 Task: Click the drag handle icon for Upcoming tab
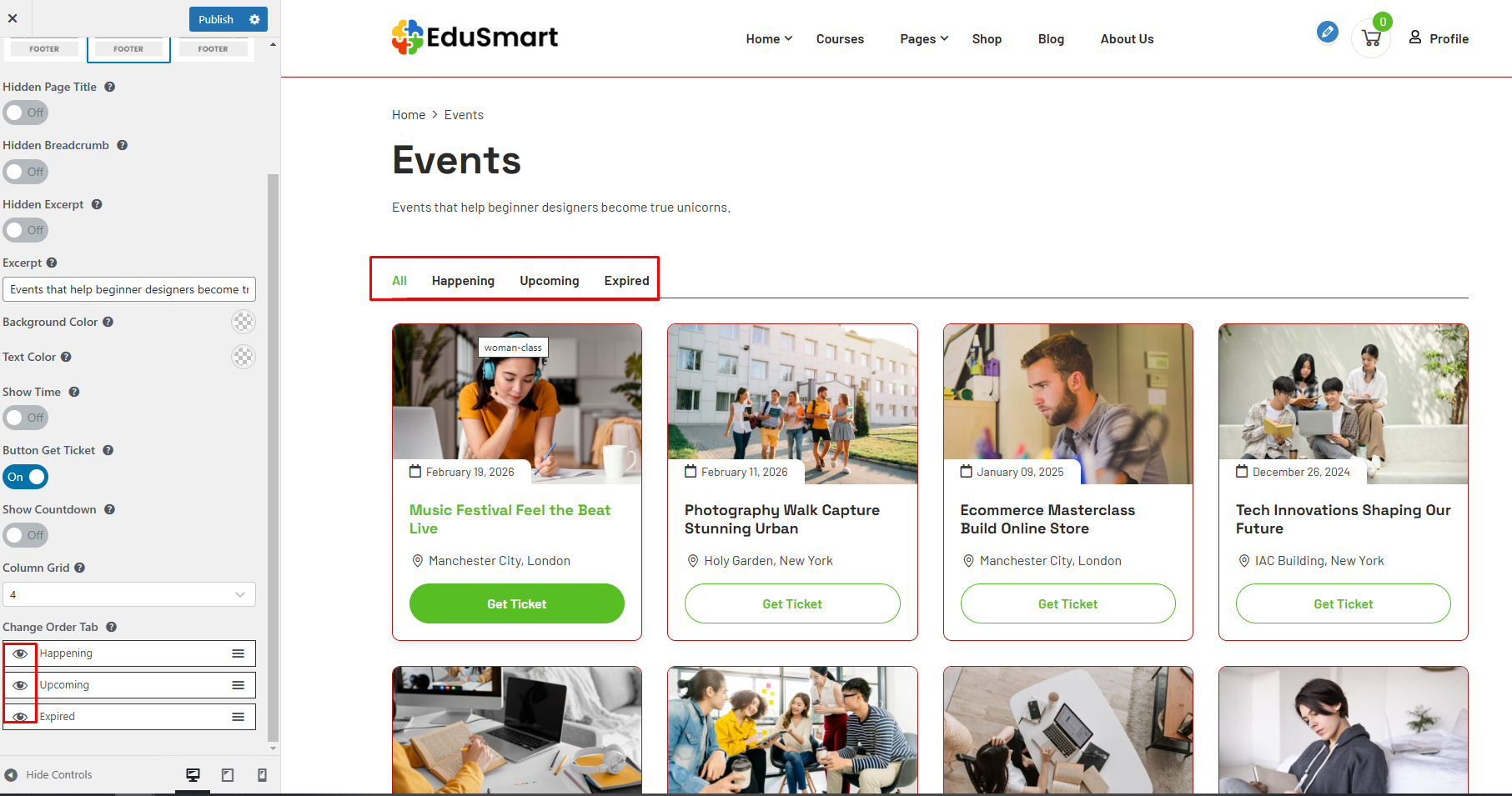pos(239,685)
